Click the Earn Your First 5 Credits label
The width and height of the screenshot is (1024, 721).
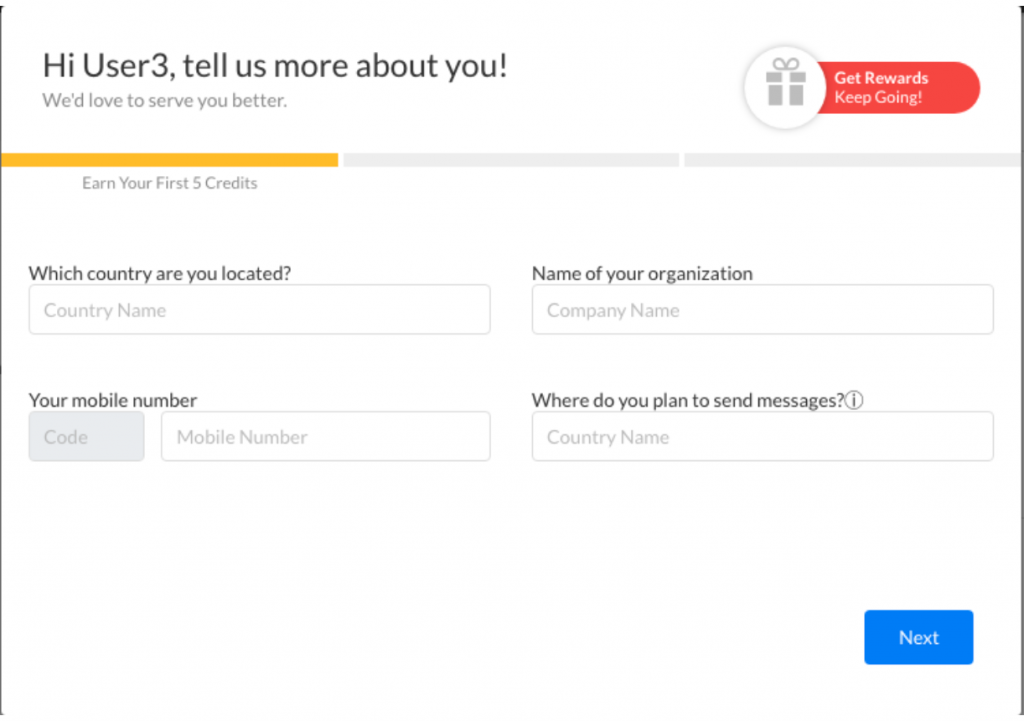click(170, 184)
